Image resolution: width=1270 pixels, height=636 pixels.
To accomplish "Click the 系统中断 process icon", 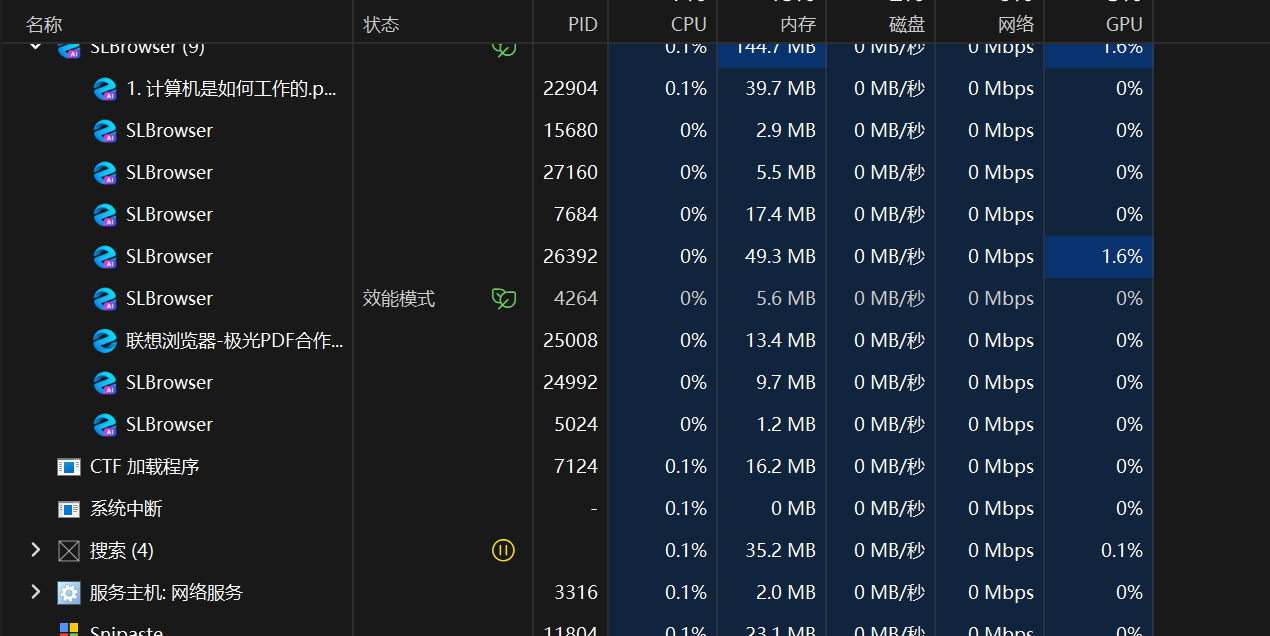I will [69, 509].
